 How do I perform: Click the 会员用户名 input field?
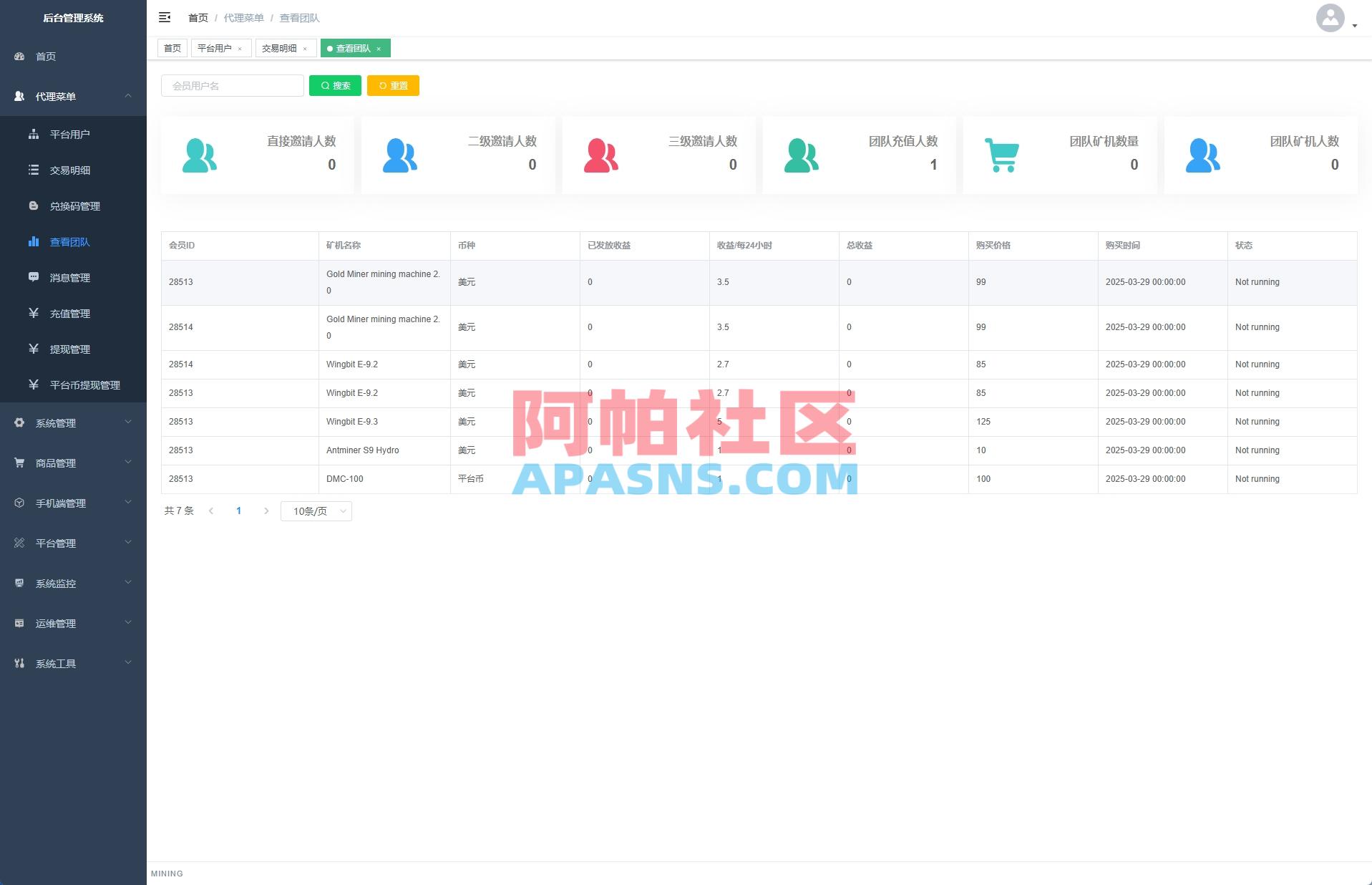point(232,85)
